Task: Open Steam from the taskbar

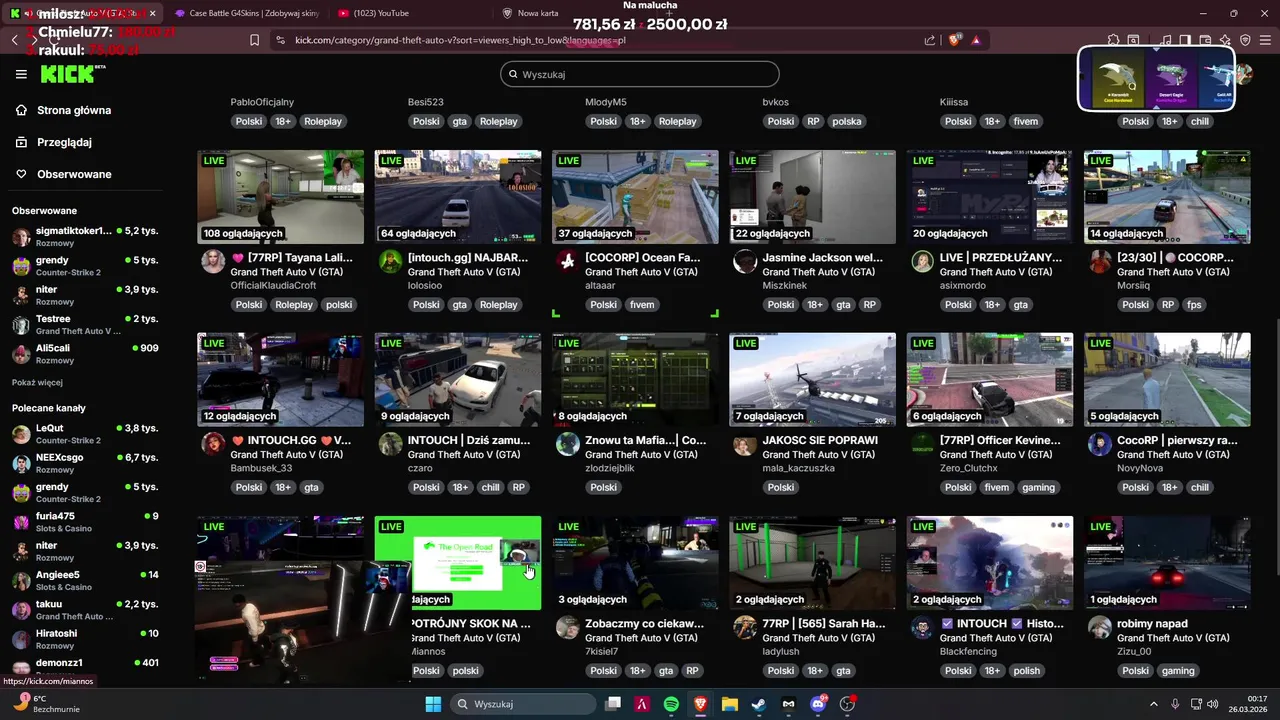Action: (x=759, y=704)
